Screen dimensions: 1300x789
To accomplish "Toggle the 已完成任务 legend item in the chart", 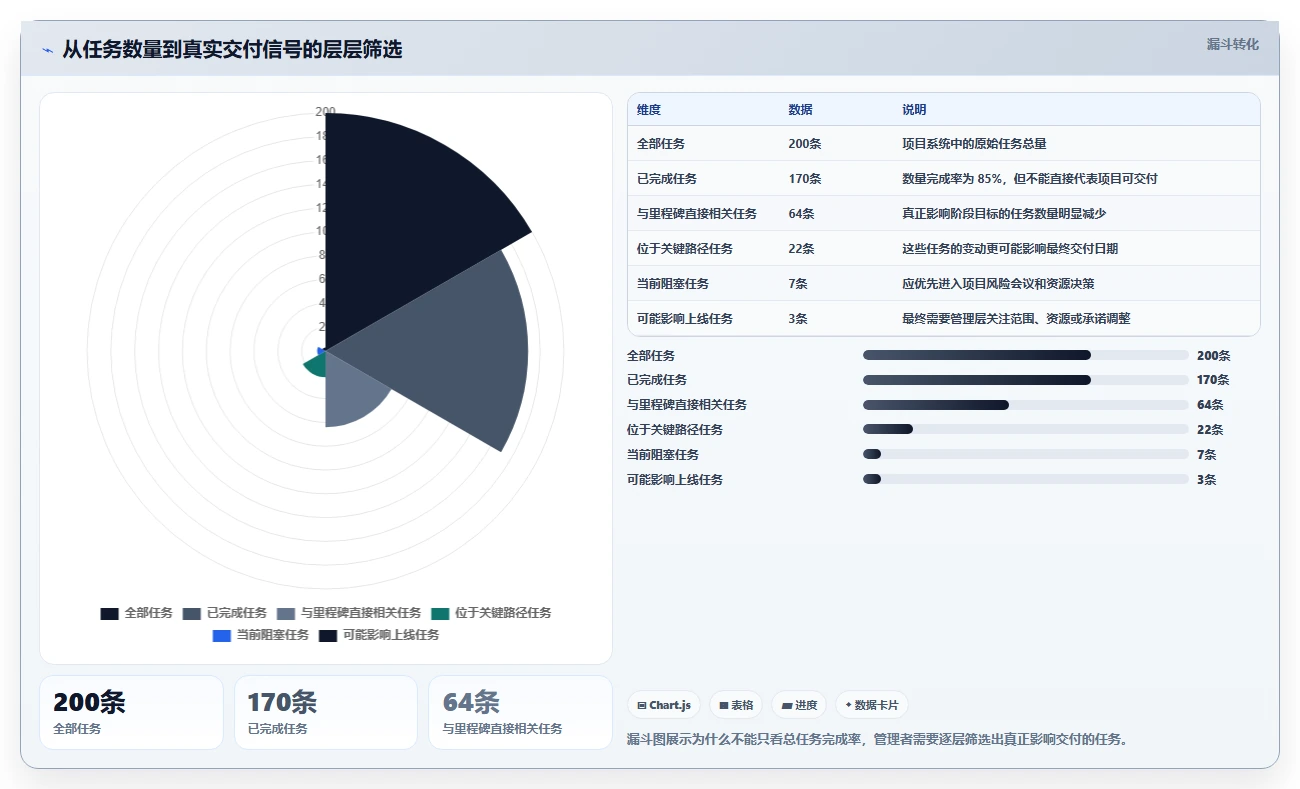I will point(225,613).
